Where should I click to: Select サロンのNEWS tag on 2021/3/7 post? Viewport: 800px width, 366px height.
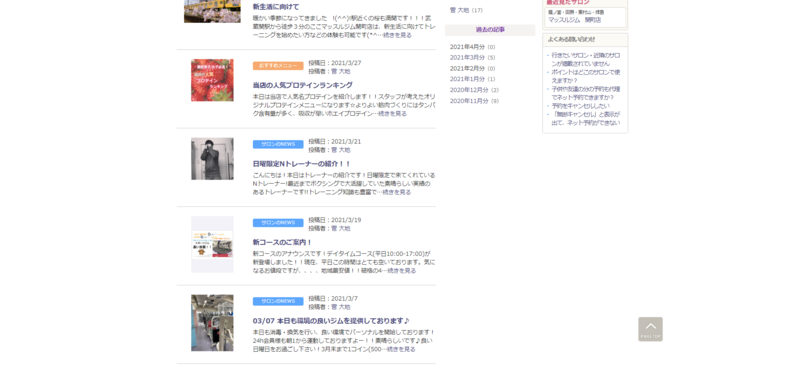[278, 302]
